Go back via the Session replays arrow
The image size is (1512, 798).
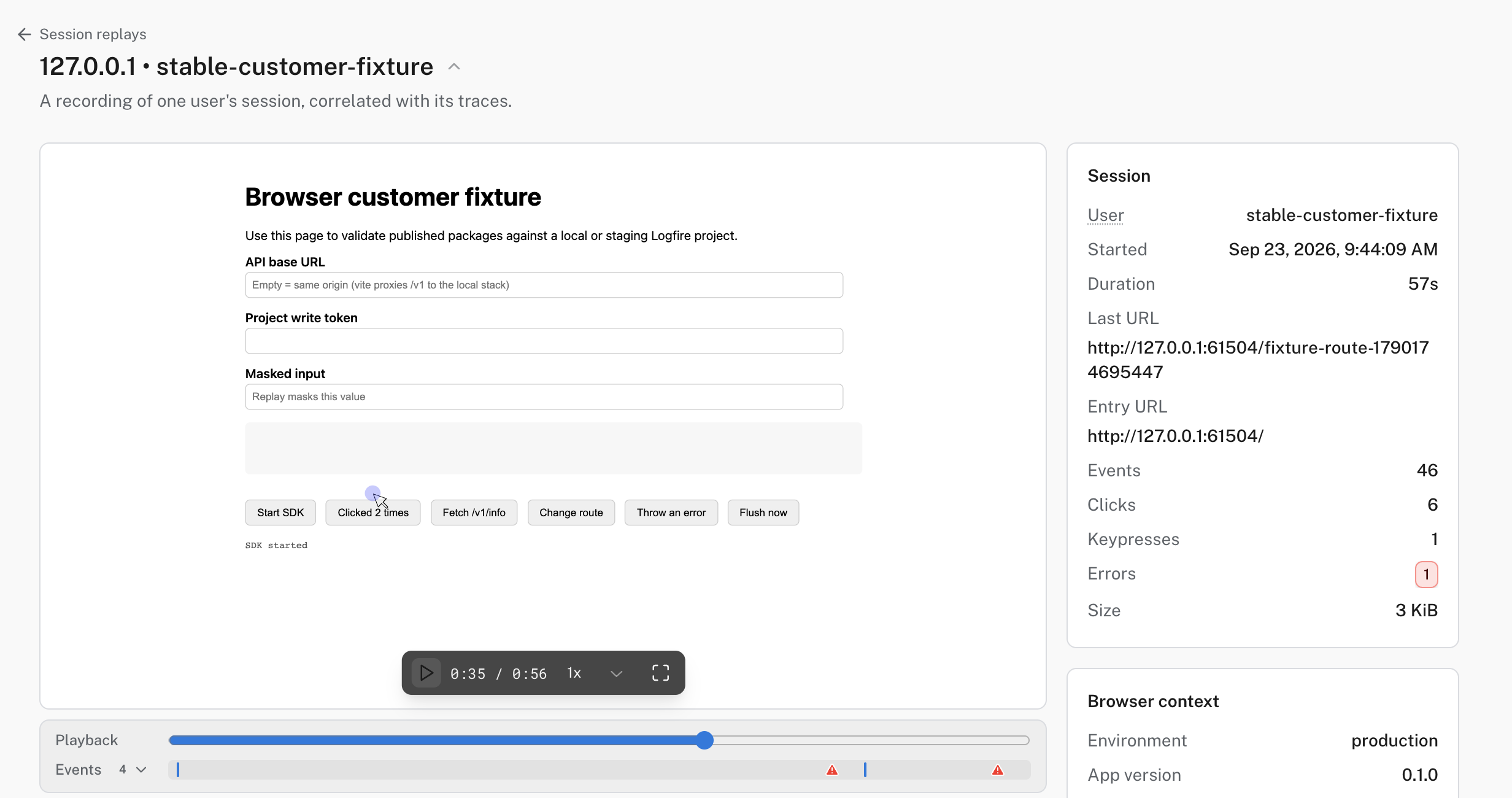25,34
